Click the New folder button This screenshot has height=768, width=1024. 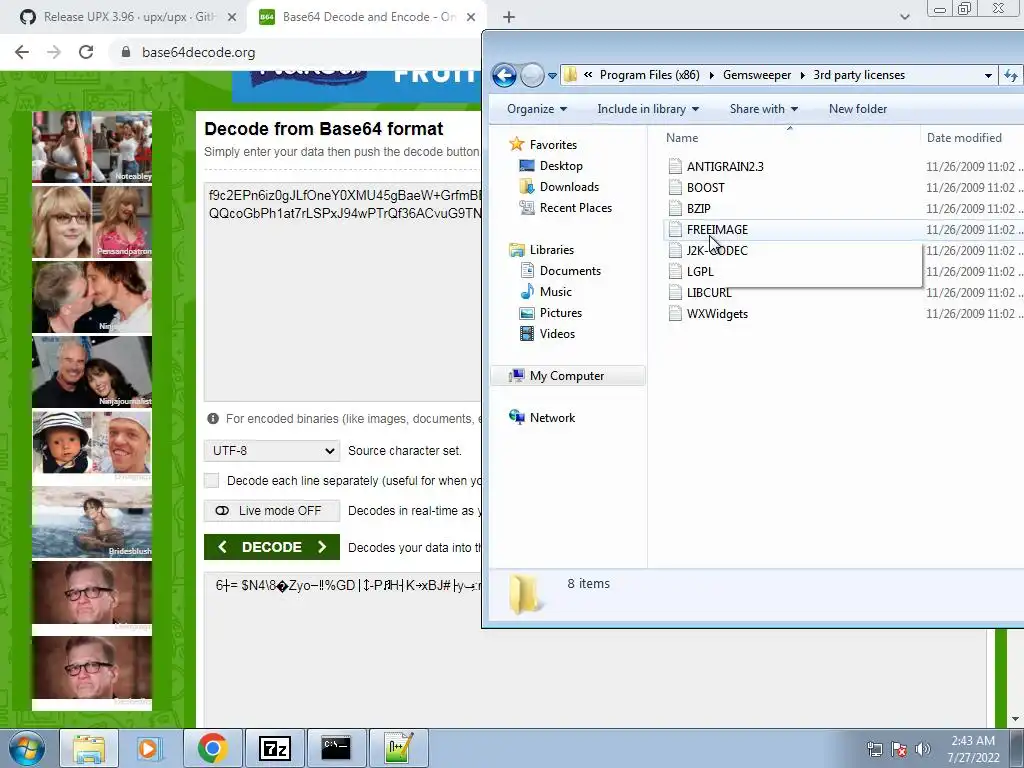[x=857, y=109]
